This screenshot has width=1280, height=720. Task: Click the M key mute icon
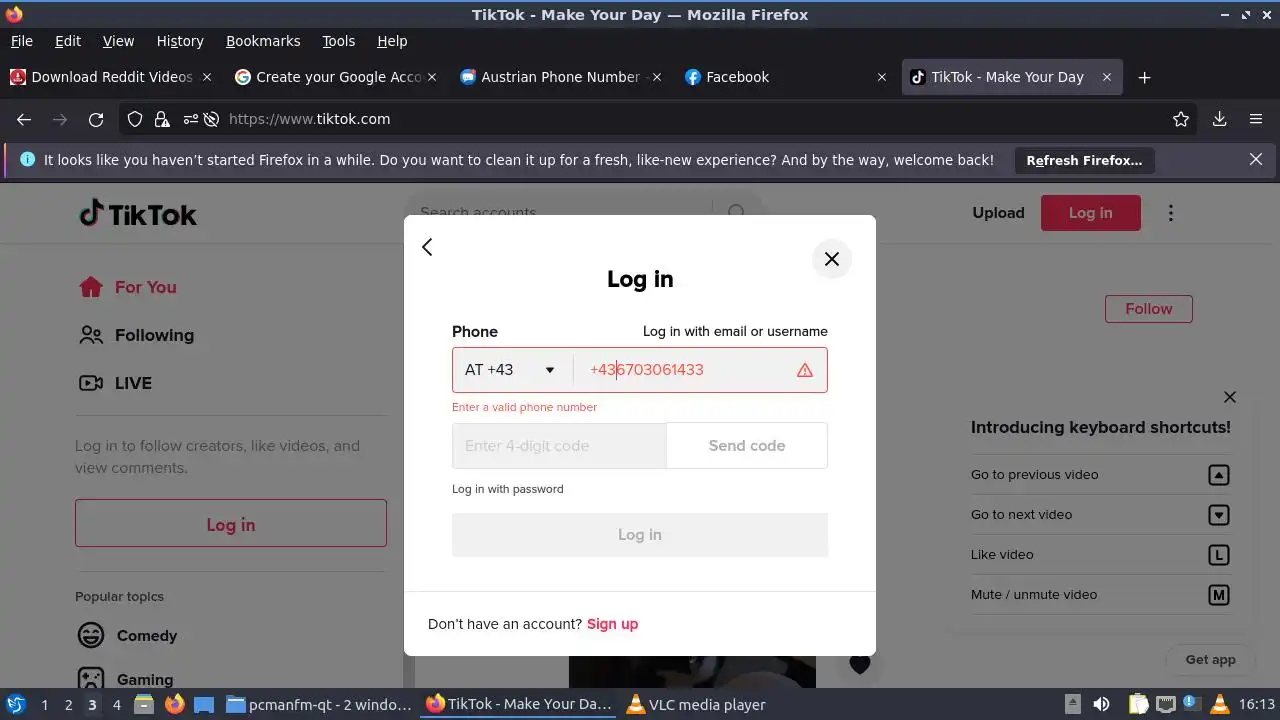(1218, 595)
